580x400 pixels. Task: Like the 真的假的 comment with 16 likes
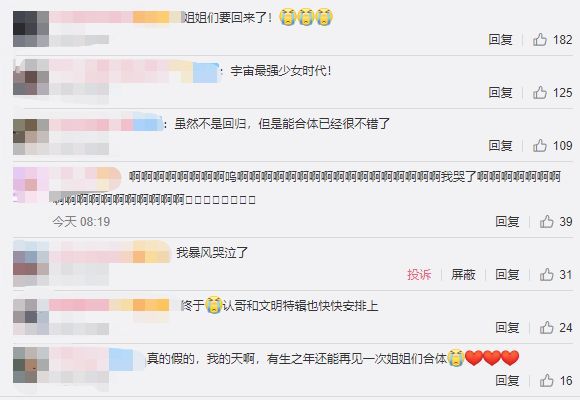click(546, 380)
